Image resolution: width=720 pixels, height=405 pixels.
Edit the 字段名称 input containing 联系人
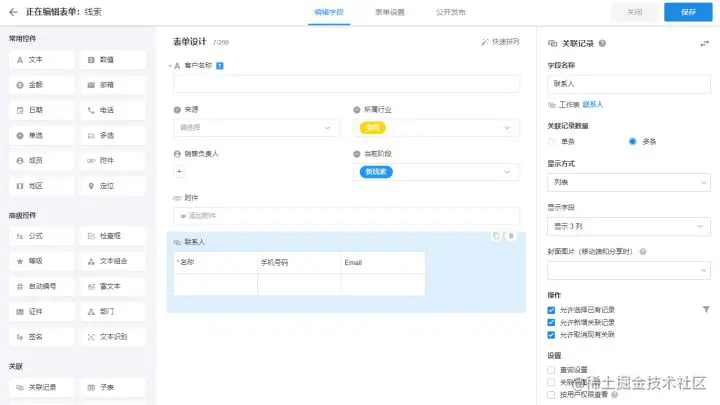point(629,84)
